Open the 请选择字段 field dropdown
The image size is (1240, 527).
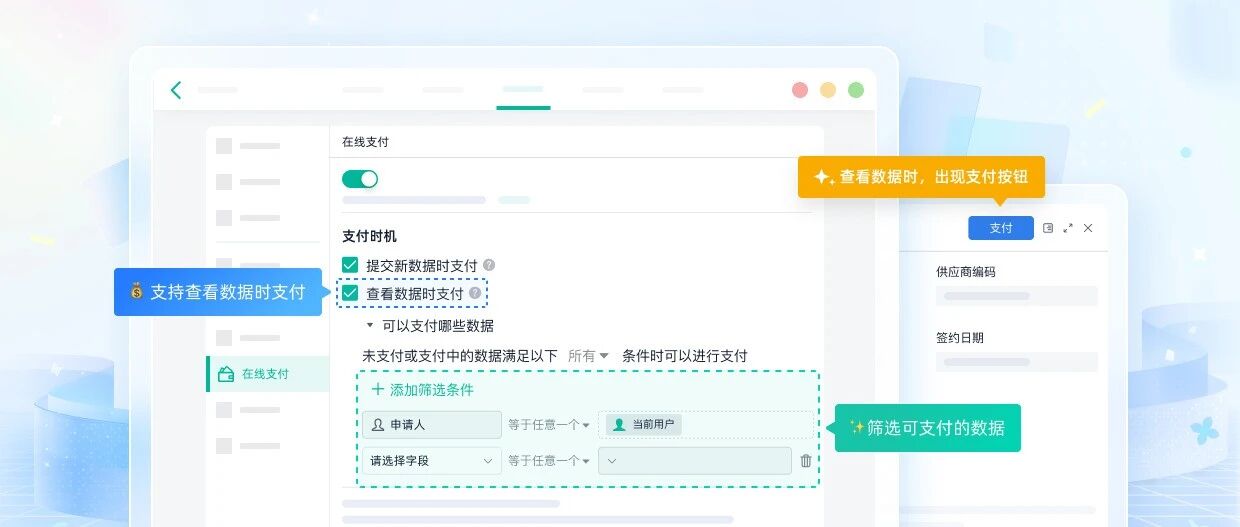[x=432, y=461]
